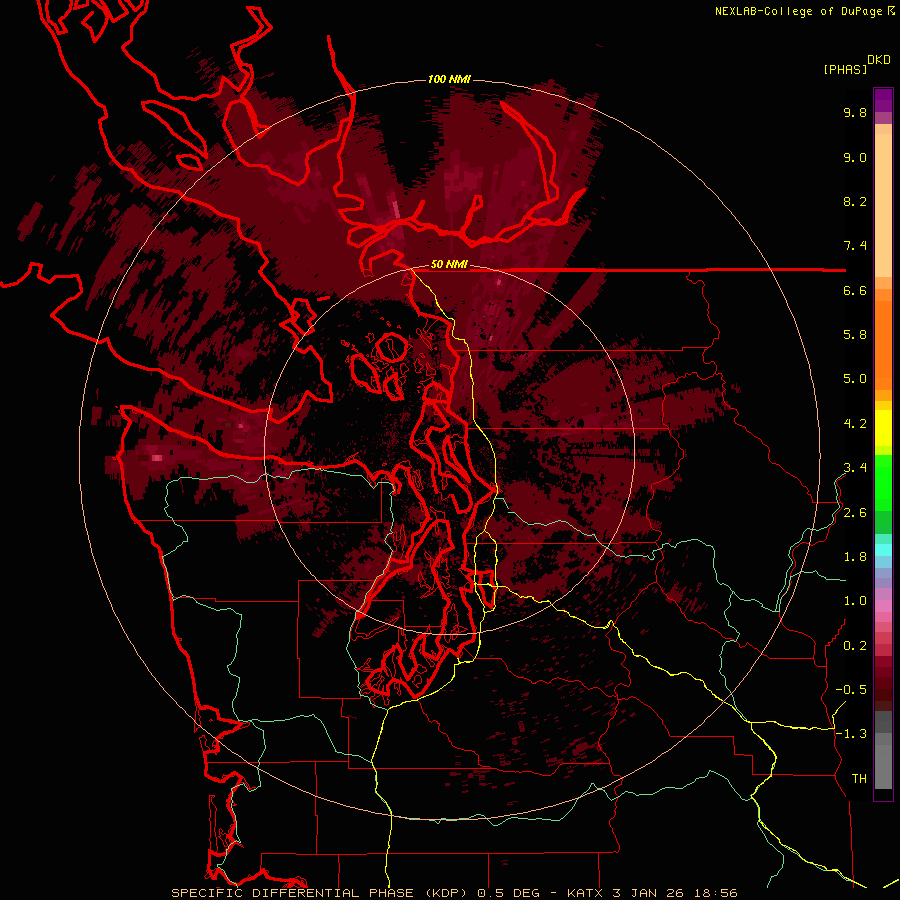Click the -1.3 value on the color scale
Image resolution: width=900 pixels, height=900 pixels.
[851, 734]
